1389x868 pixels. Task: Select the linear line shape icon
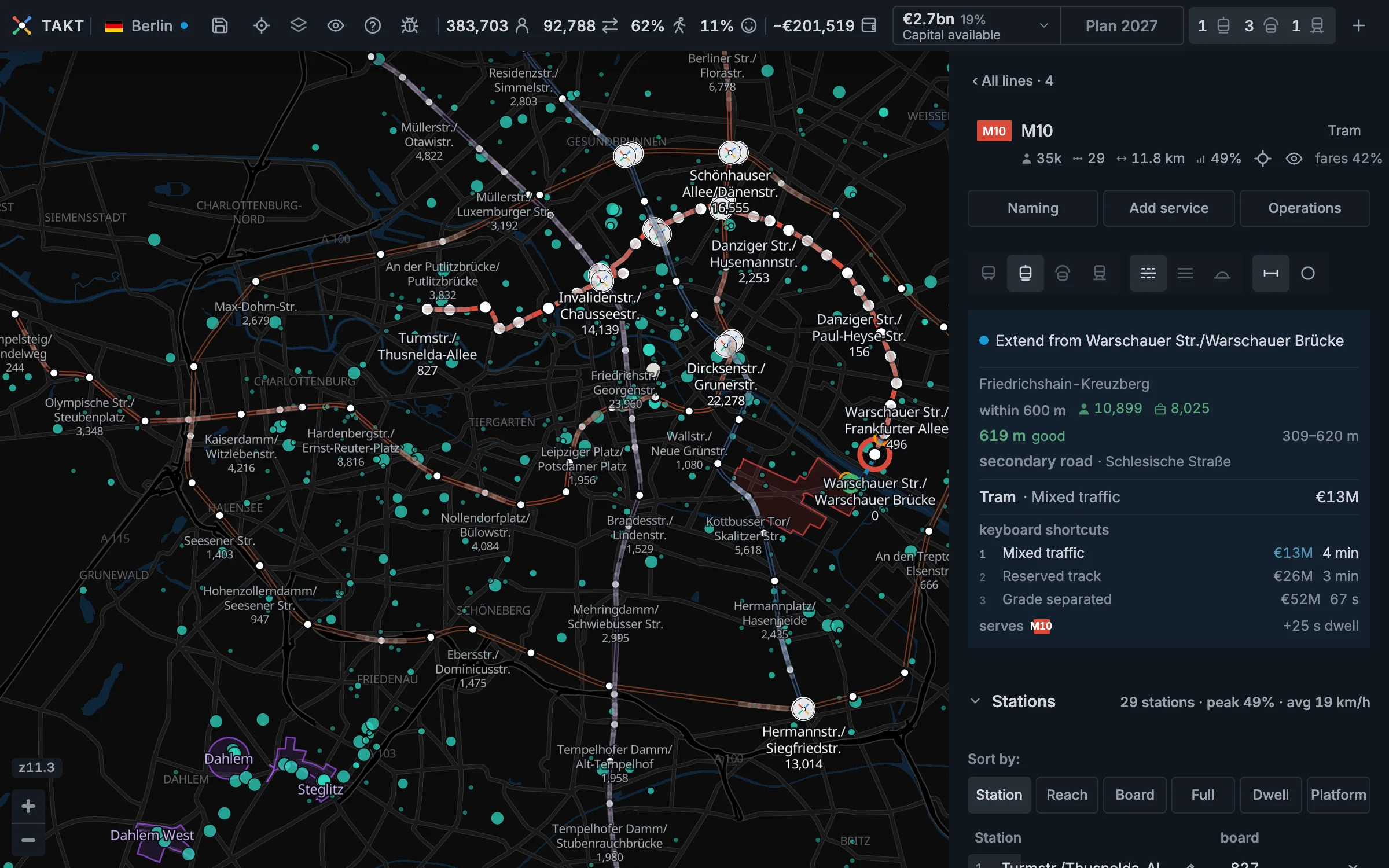tap(1271, 273)
